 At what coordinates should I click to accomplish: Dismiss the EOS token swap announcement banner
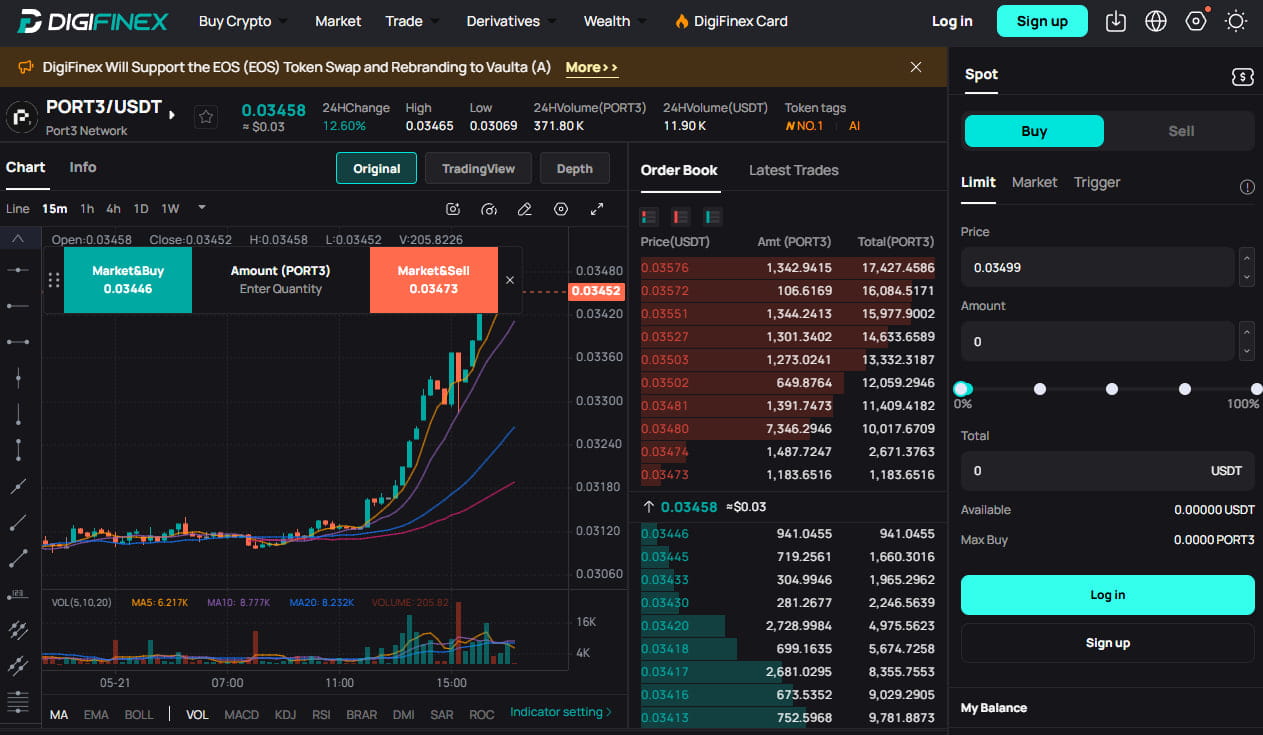pyautogui.click(x=916, y=67)
